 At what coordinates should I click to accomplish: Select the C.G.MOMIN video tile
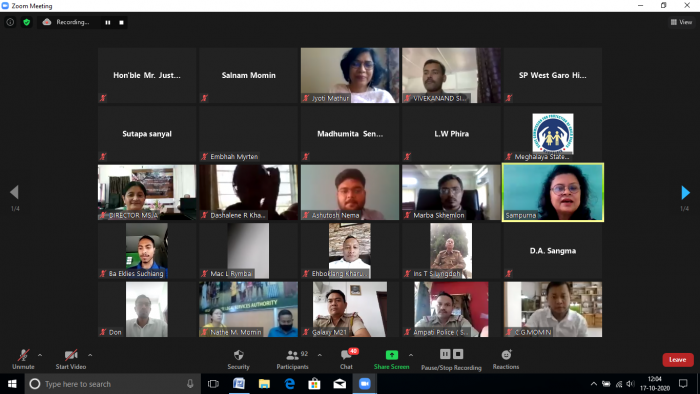pos(553,309)
